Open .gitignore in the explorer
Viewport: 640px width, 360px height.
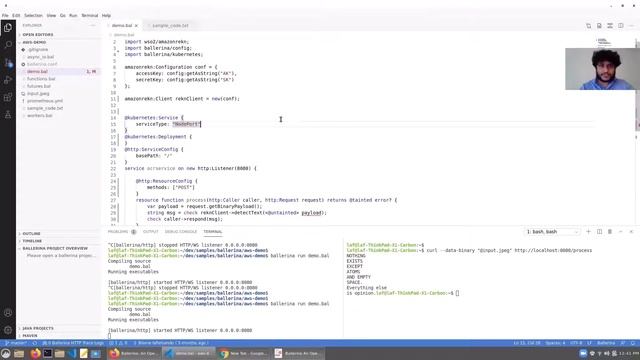(x=38, y=49)
